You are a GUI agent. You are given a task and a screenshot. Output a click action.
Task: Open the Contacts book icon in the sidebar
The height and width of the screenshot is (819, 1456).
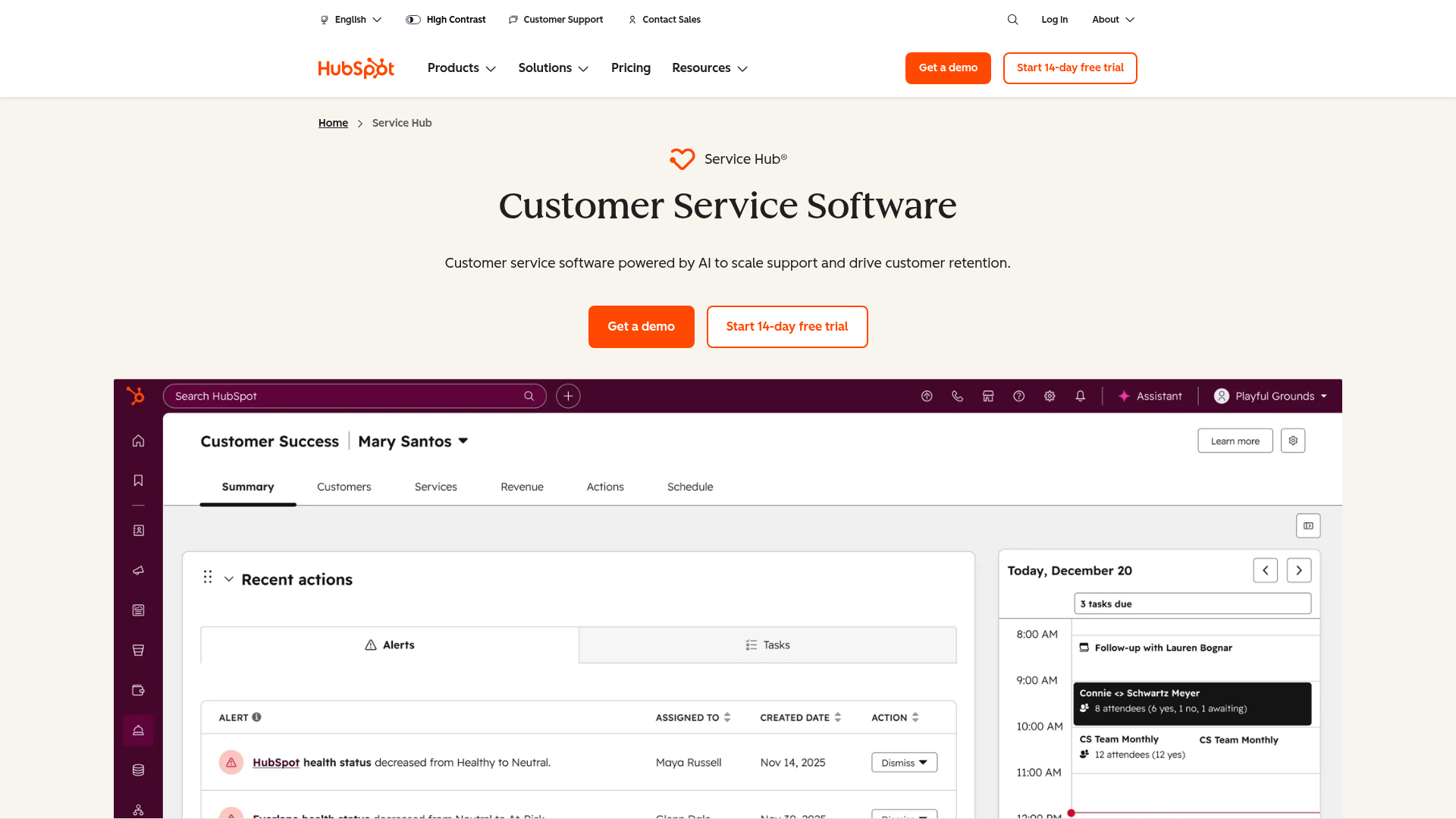click(138, 530)
